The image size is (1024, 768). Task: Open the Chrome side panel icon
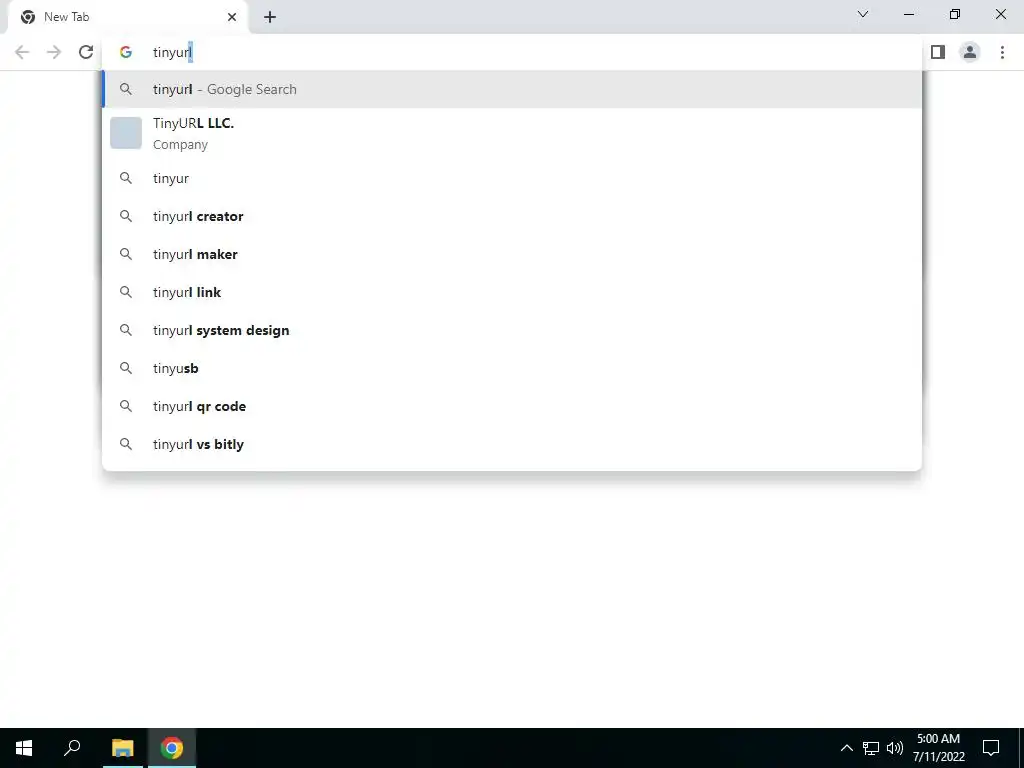(x=938, y=52)
